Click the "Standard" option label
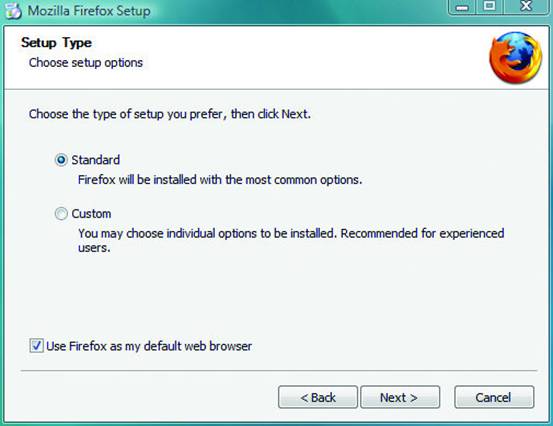 (x=96, y=160)
